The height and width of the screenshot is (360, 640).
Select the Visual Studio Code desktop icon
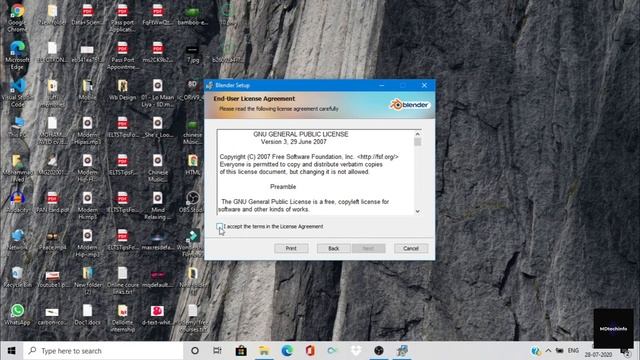pyautogui.click(x=17, y=92)
